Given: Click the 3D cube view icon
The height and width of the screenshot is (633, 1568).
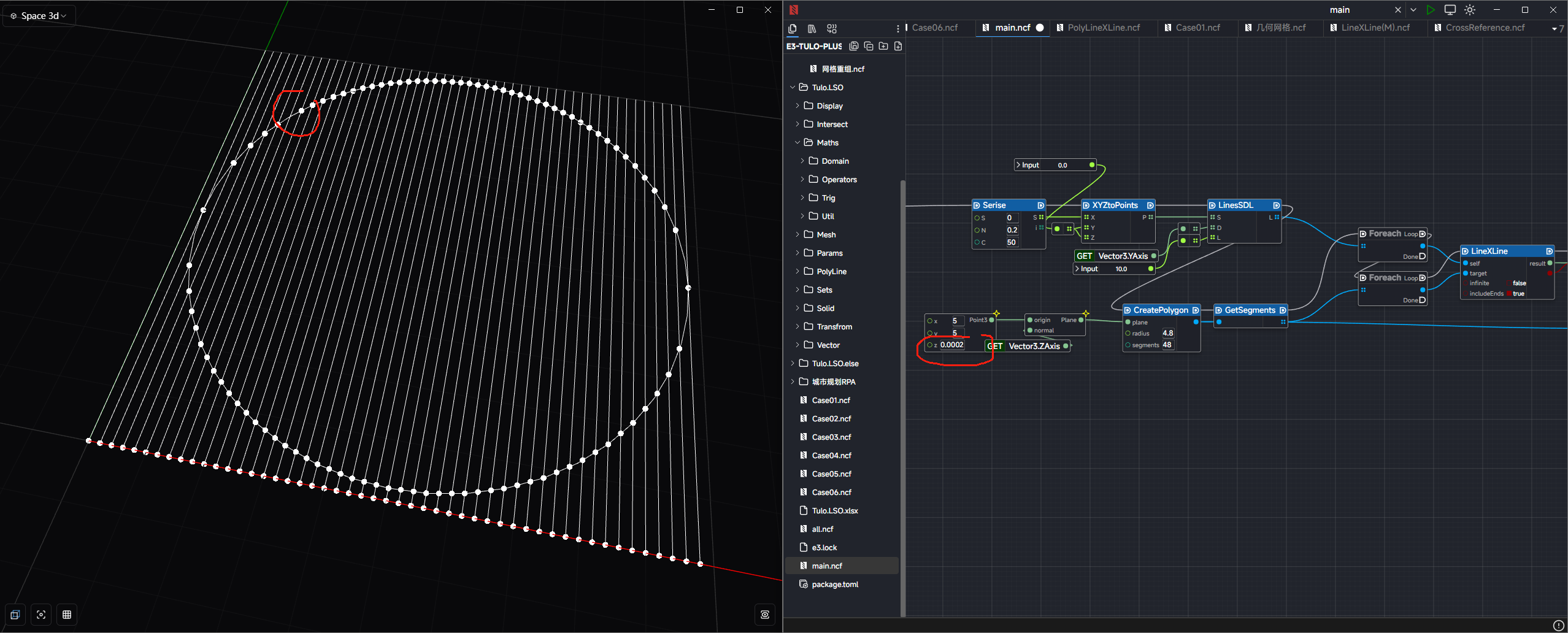Looking at the screenshot, I should pos(15,615).
